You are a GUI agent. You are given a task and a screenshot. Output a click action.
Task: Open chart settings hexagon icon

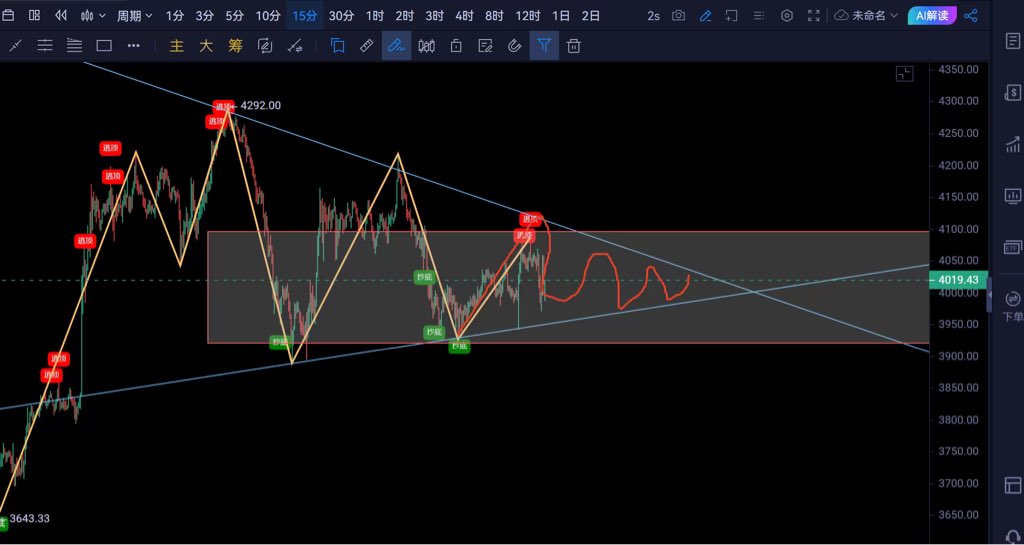pos(787,16)
